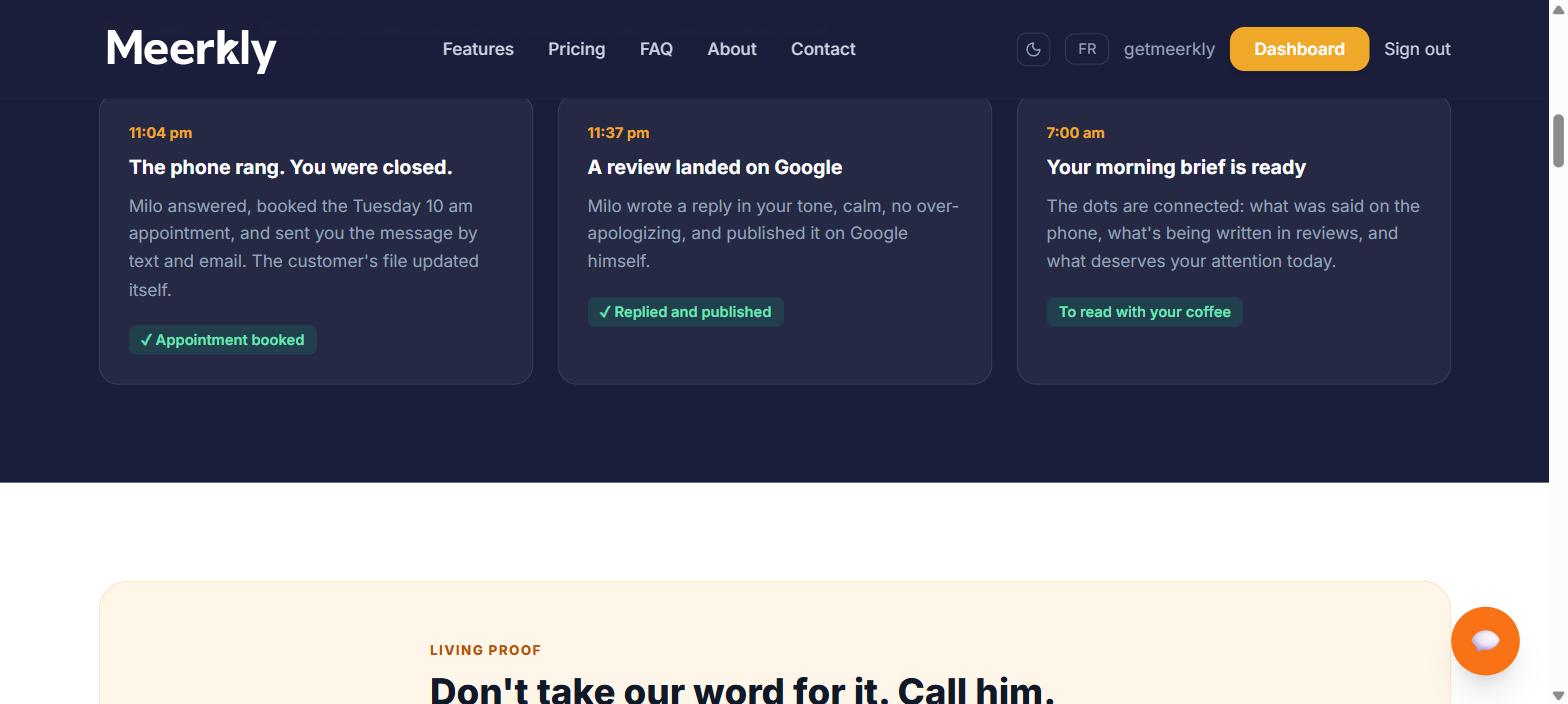Navigate to the Contact page
Image resolution: width=1568 pixels, height=704 pixels.
[823, 49]
